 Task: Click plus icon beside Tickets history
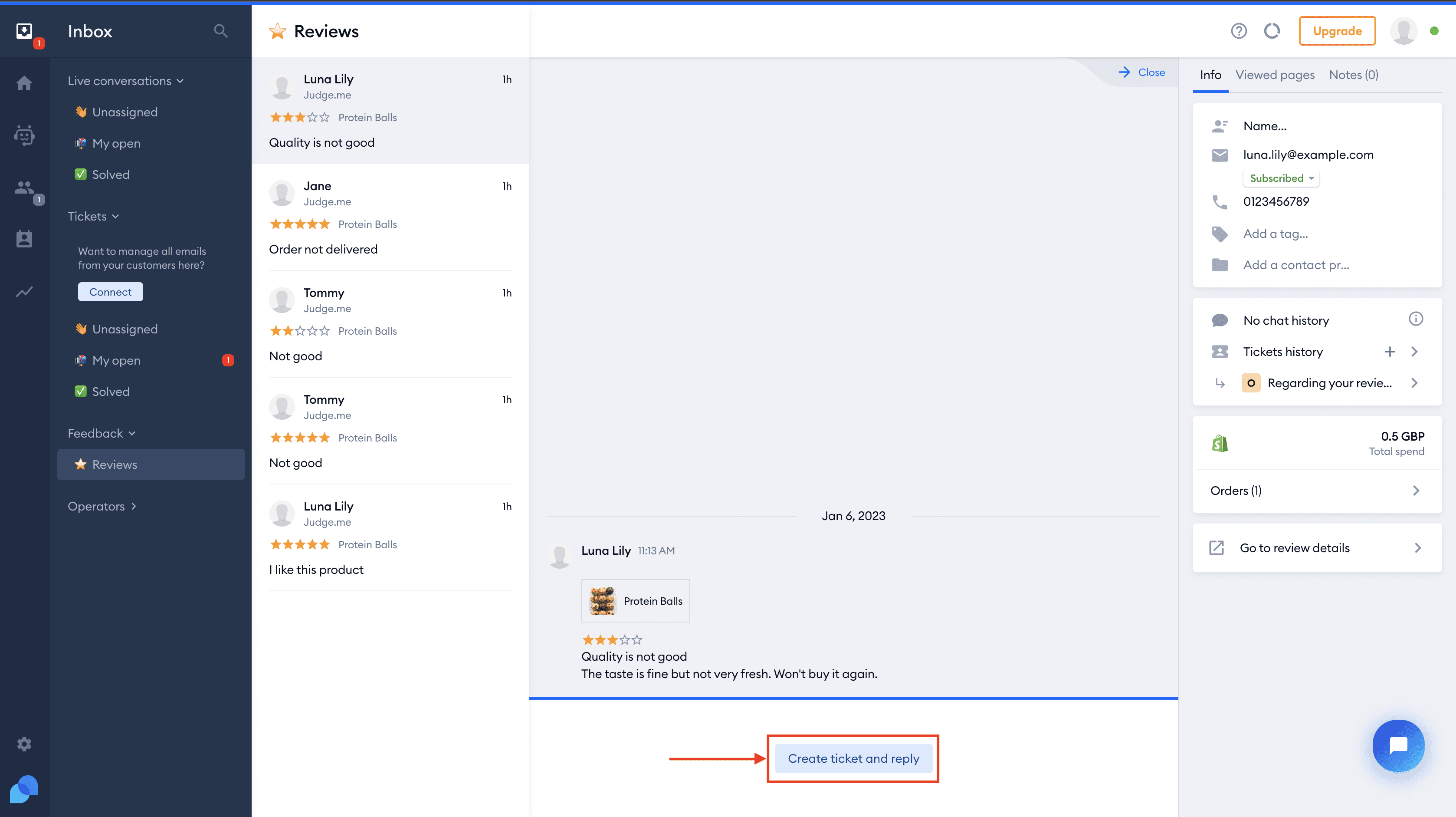[1389, 352]
